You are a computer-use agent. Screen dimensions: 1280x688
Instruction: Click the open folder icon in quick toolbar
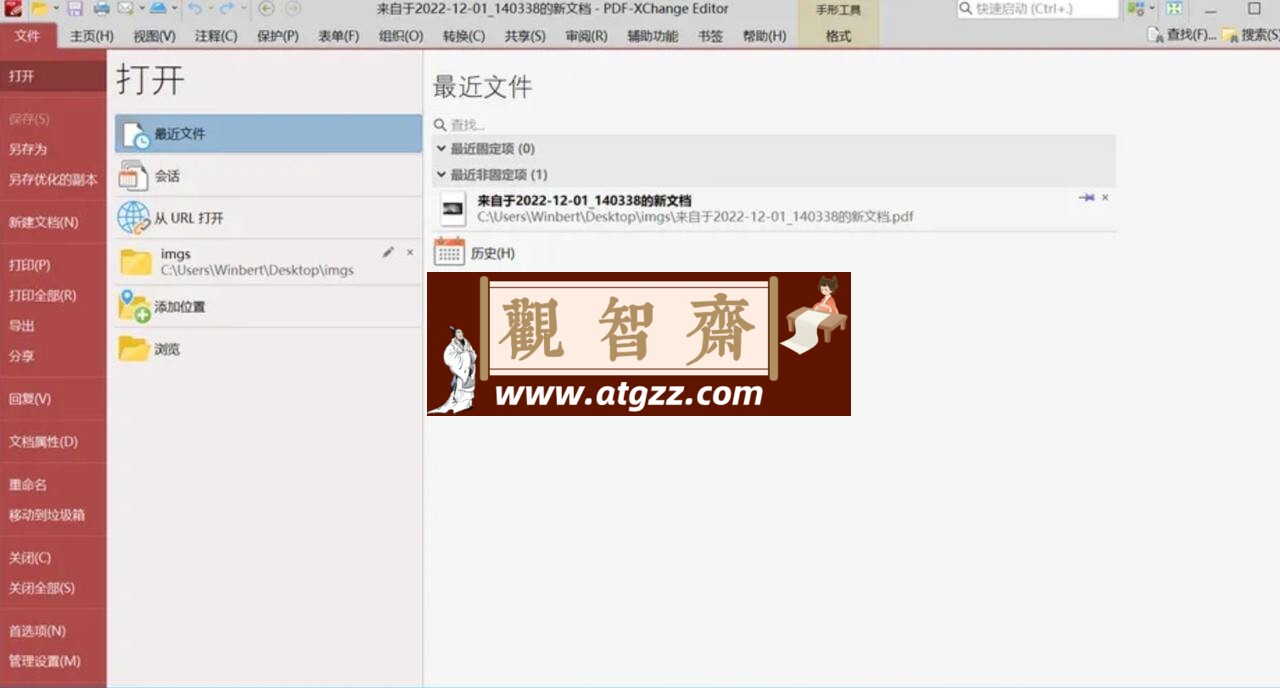(x=39, y=8)
